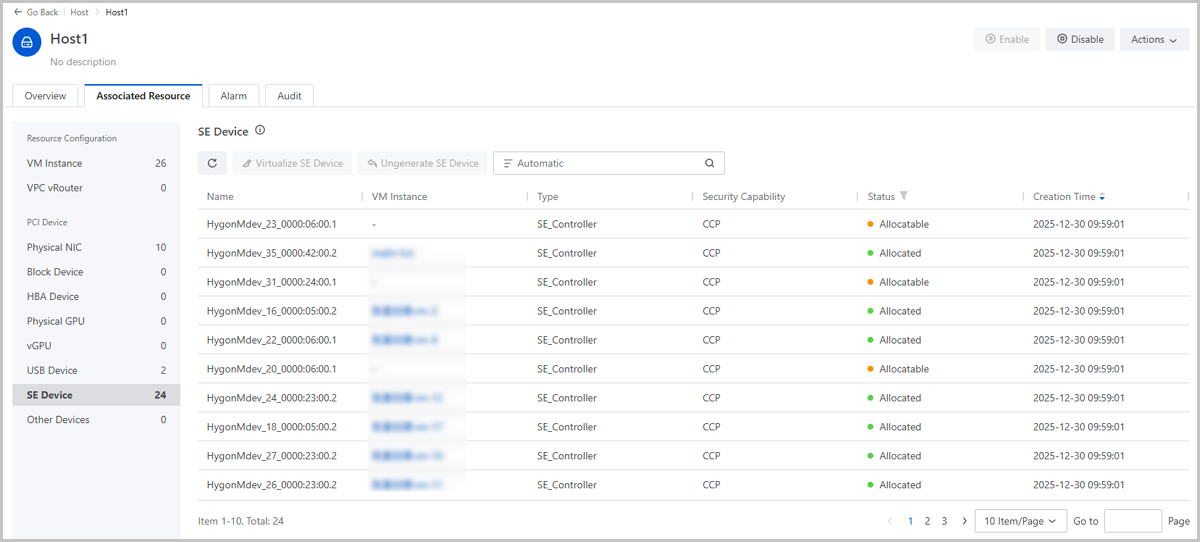Click the Status column filter icon

click(904, 196)
